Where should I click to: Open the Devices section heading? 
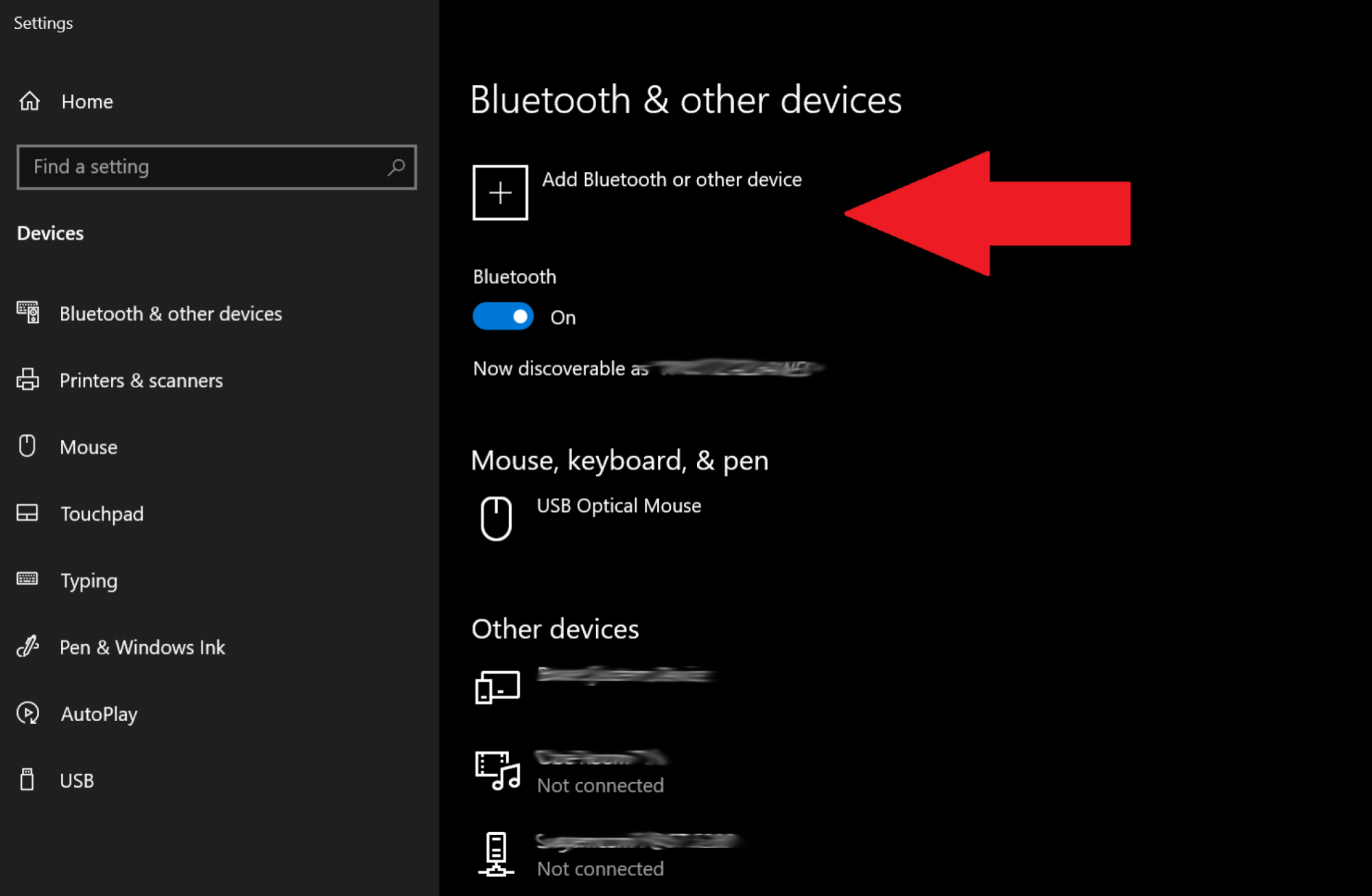(50, 233)
